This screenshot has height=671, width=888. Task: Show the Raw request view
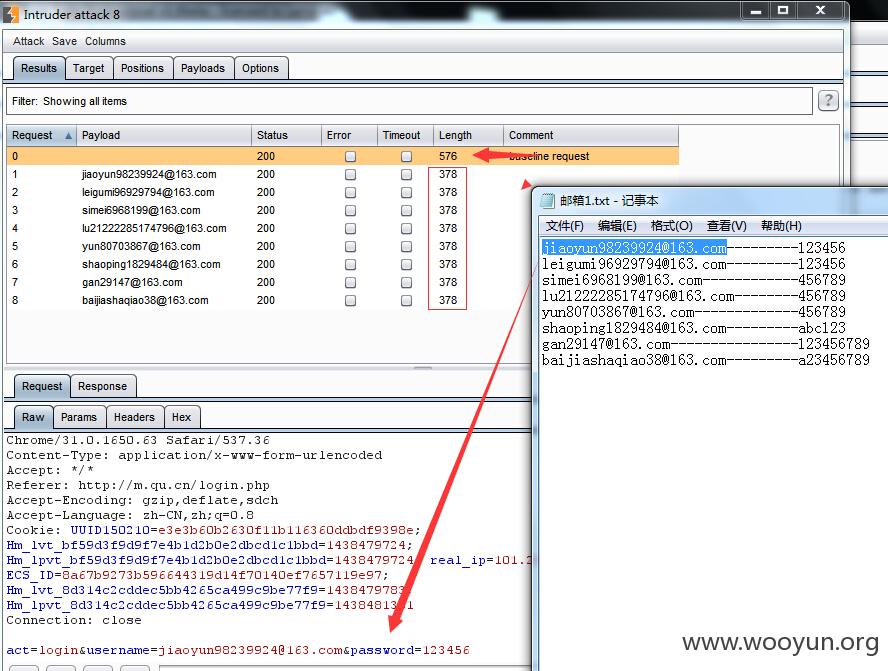33,417
